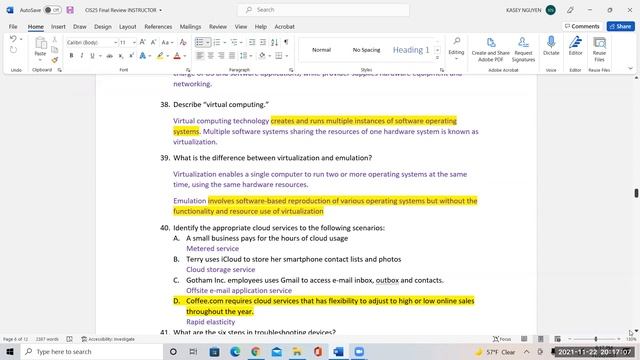Expand bullets list dropdown arrow
The height and width of the screenshot is (360, 640).
(x=207, y=42)
